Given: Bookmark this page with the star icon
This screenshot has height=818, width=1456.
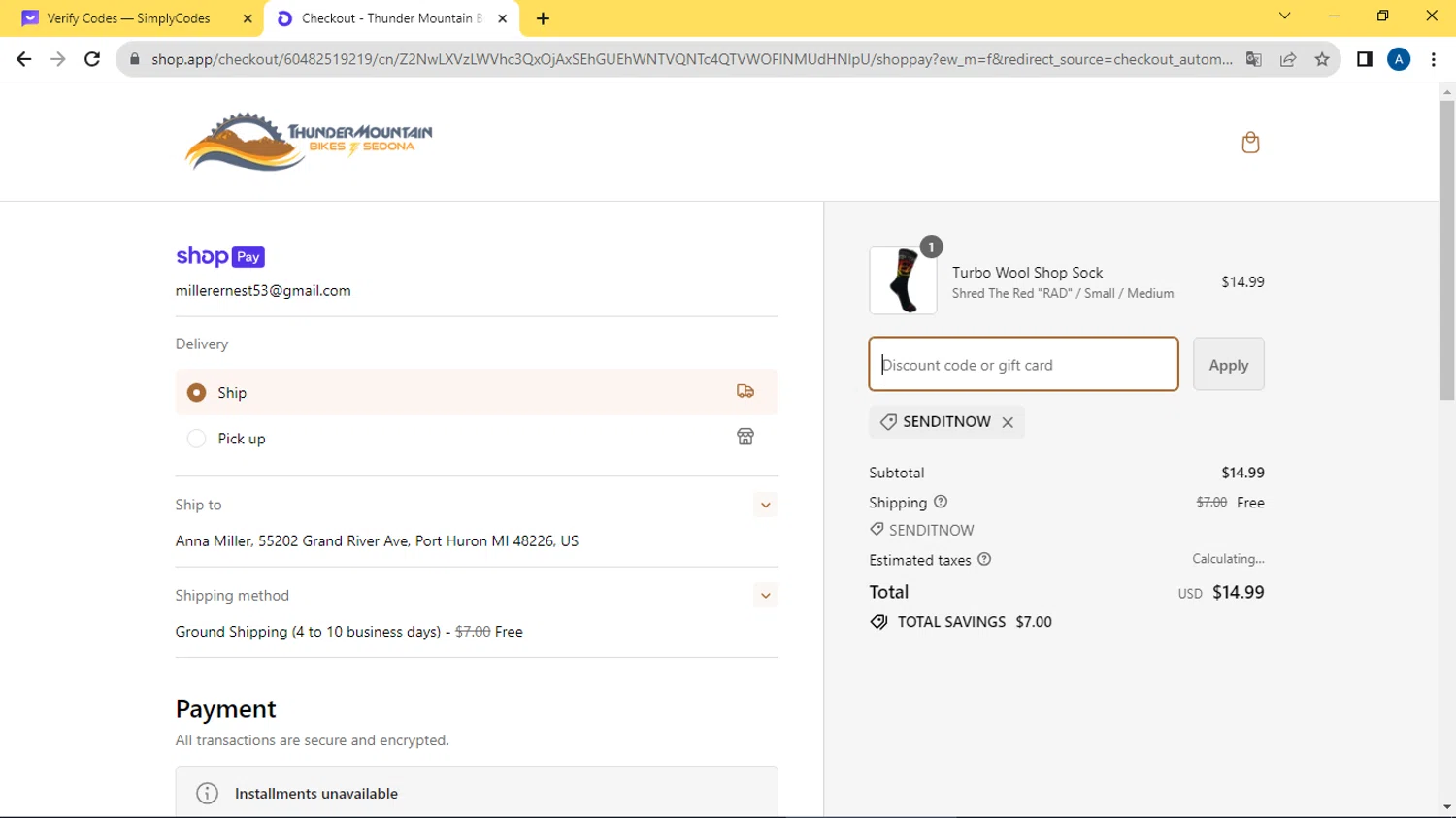Looking at the screenshot, I should point(1322,59).
